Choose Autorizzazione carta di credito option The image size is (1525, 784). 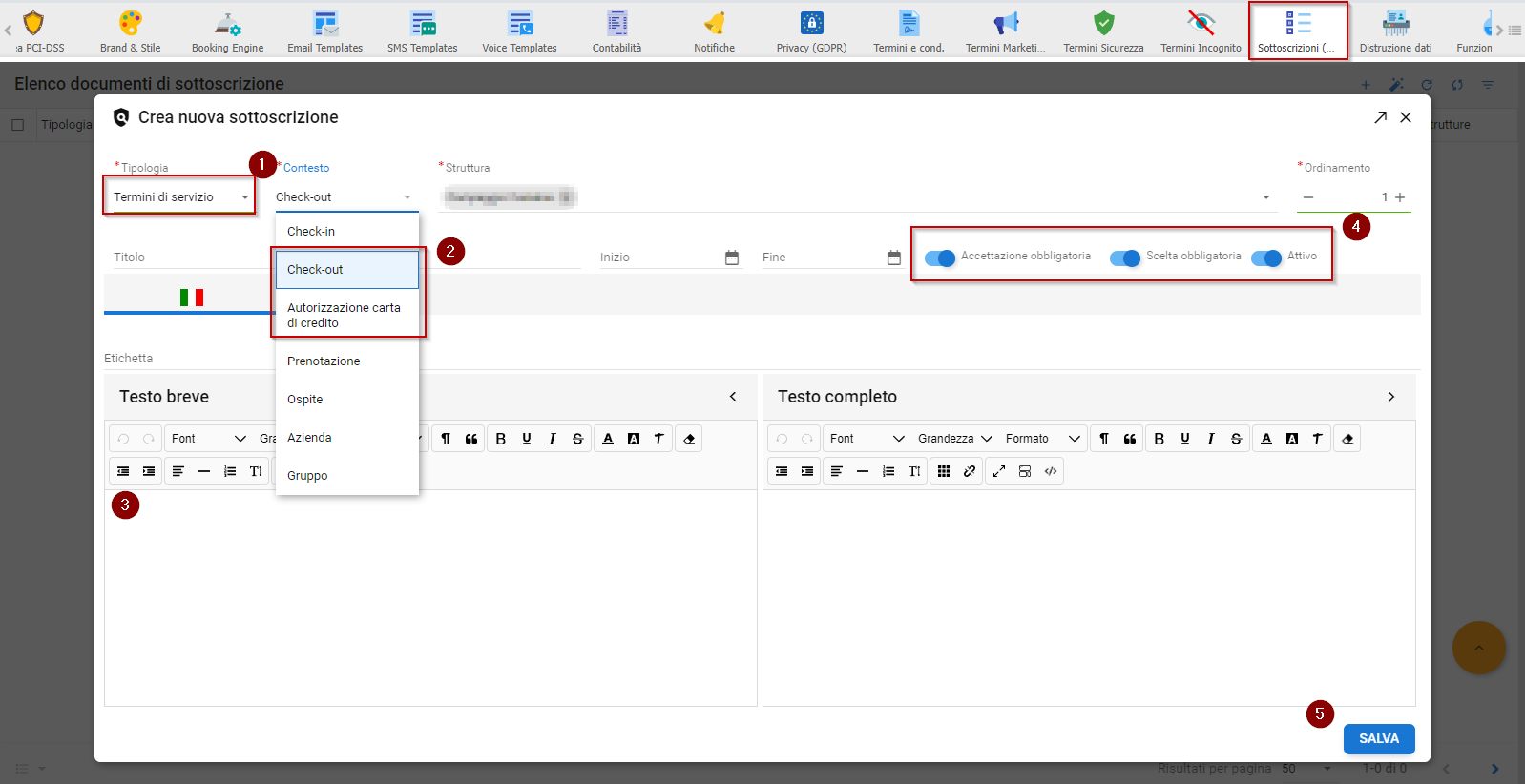(x=344, y=316)
